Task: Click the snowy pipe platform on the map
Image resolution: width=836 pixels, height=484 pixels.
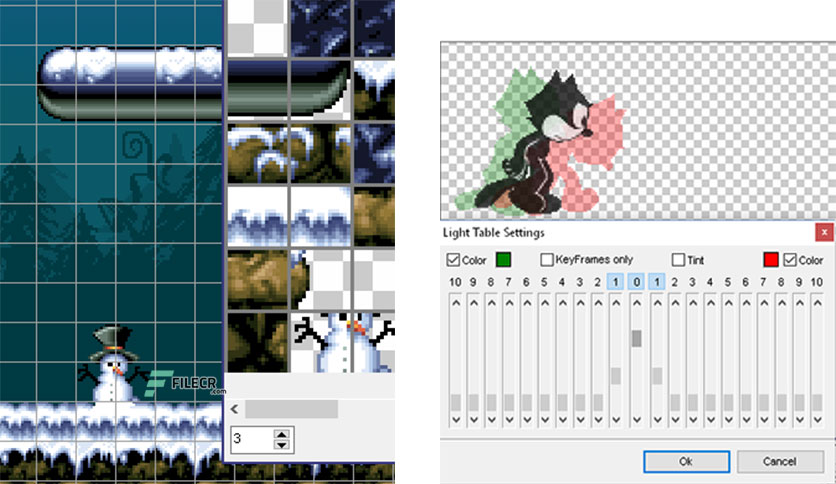Action: (131, 83)
